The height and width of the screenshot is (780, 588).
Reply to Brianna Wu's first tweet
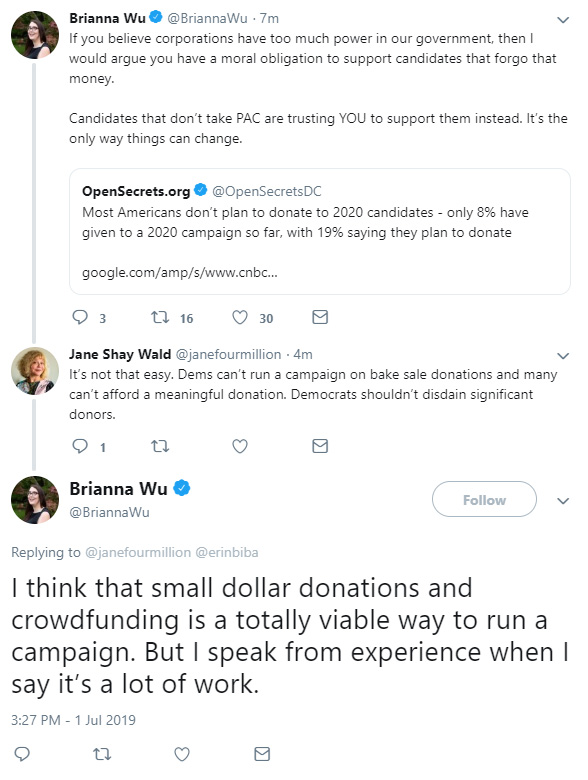point(80,317)
